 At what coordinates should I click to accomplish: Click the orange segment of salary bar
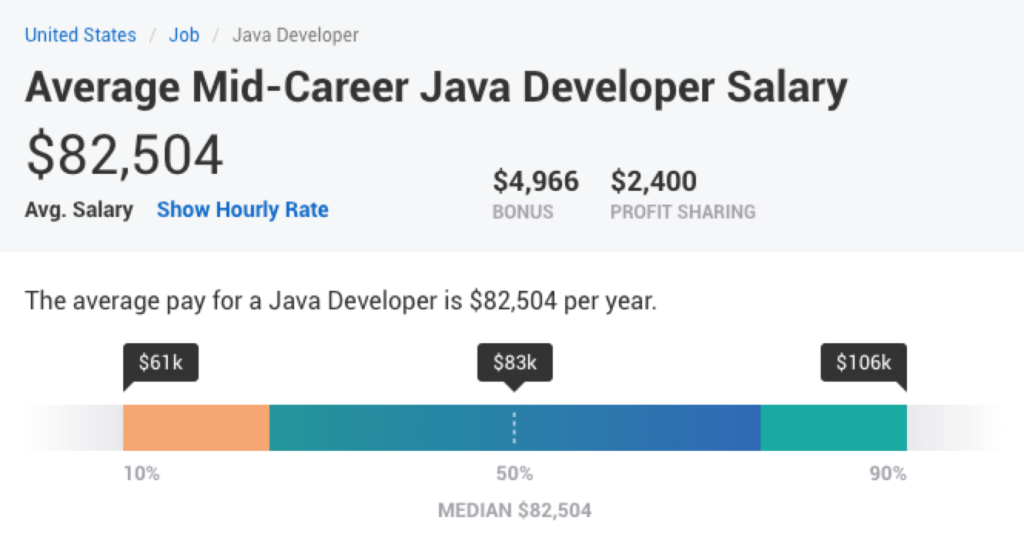pos(196,428)
